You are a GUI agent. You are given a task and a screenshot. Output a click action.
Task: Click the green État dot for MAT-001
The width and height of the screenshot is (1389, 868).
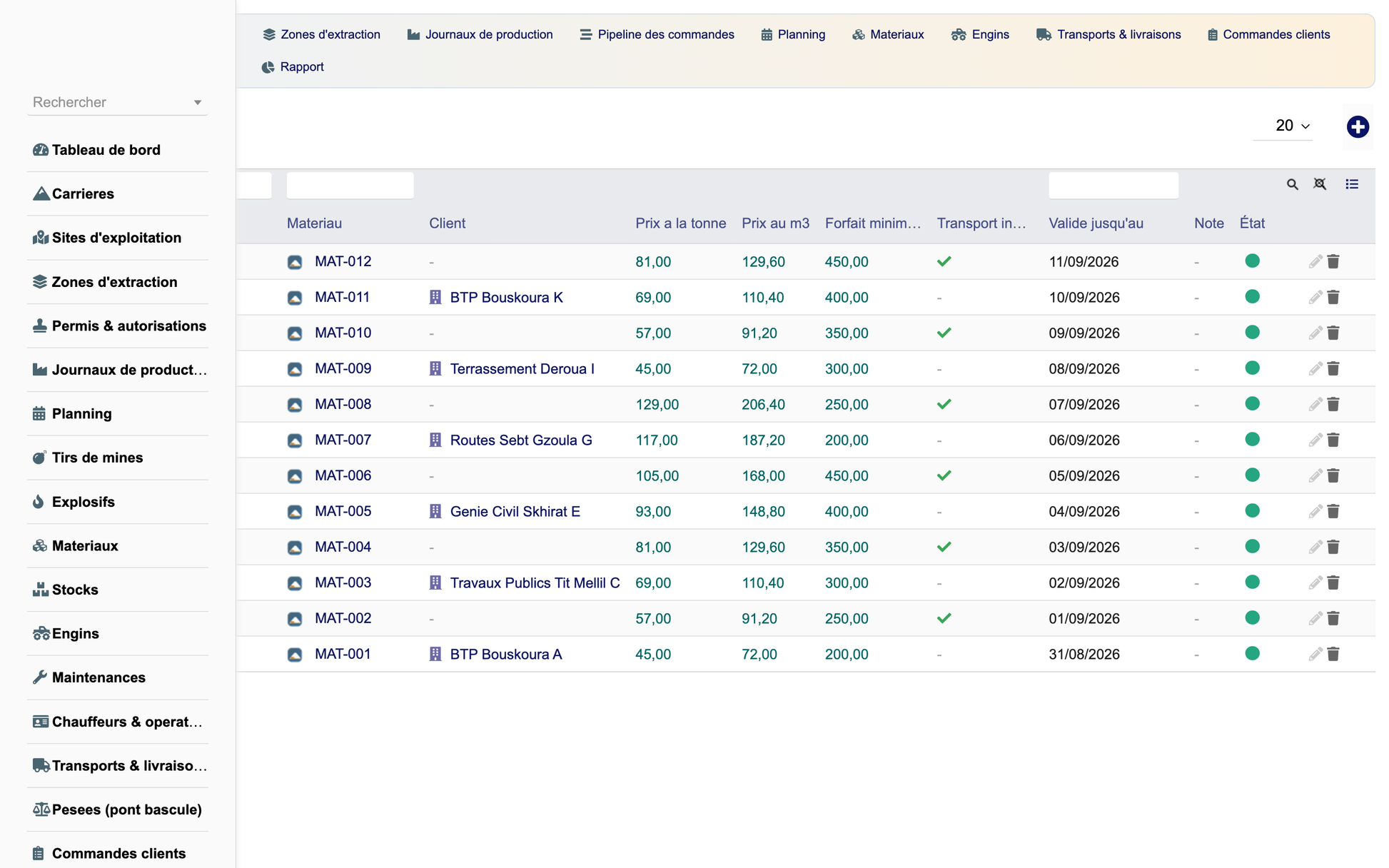(1252, 654)
